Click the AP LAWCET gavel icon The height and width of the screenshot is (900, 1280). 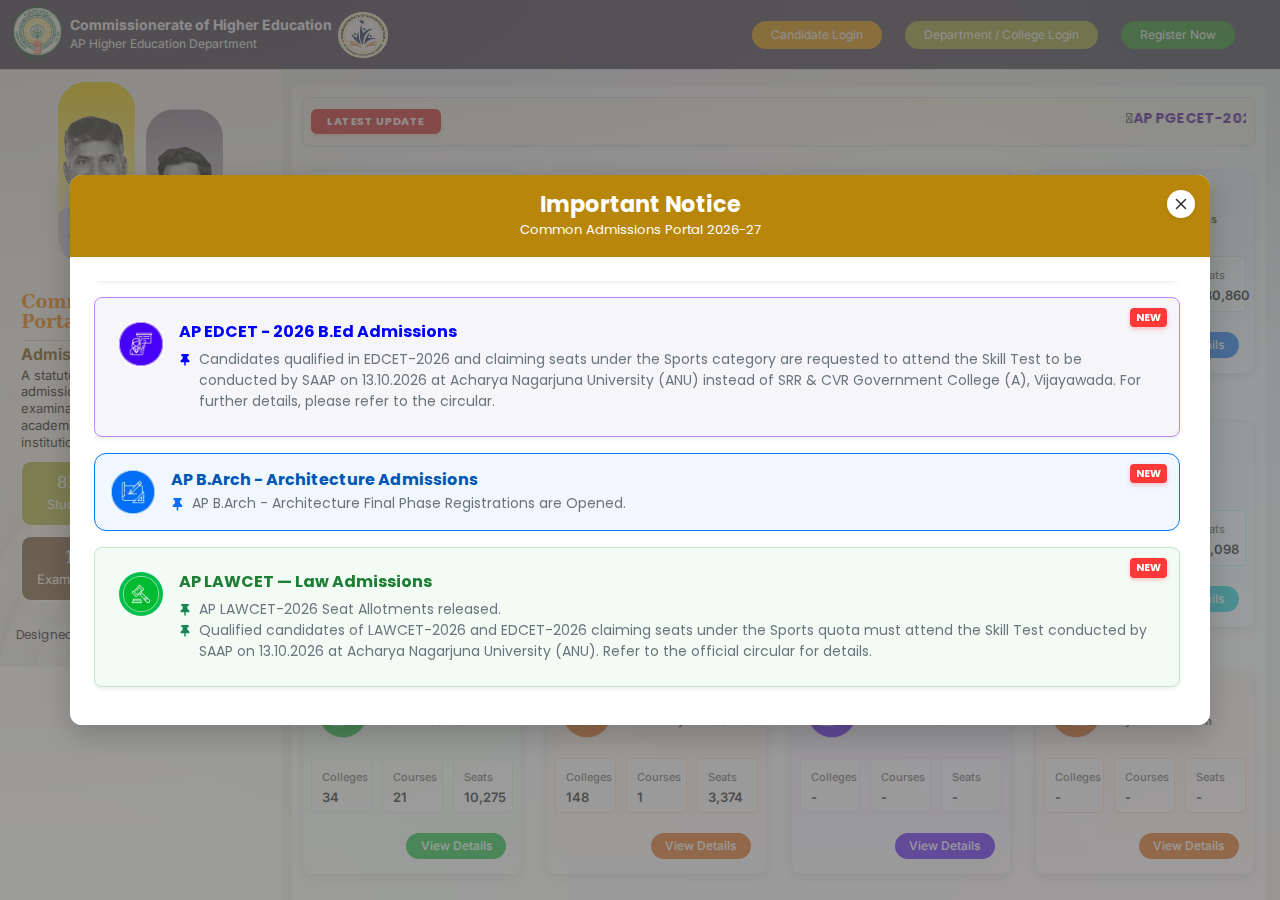[x=141, y=594]
